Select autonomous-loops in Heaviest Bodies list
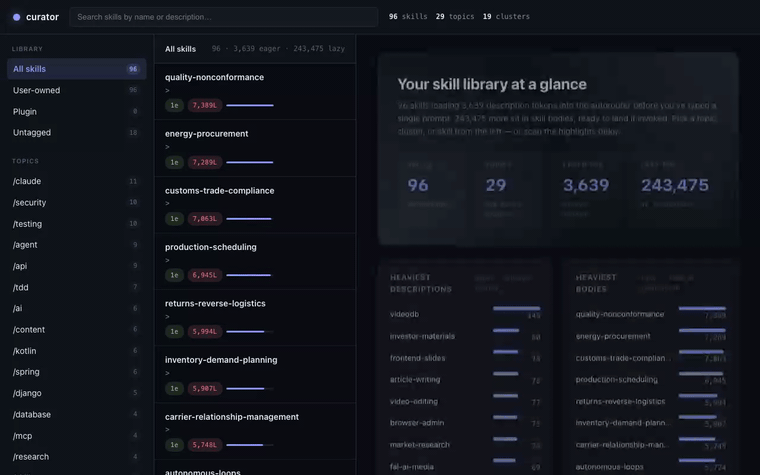This screenshot has height=475, width=760. 650,466
